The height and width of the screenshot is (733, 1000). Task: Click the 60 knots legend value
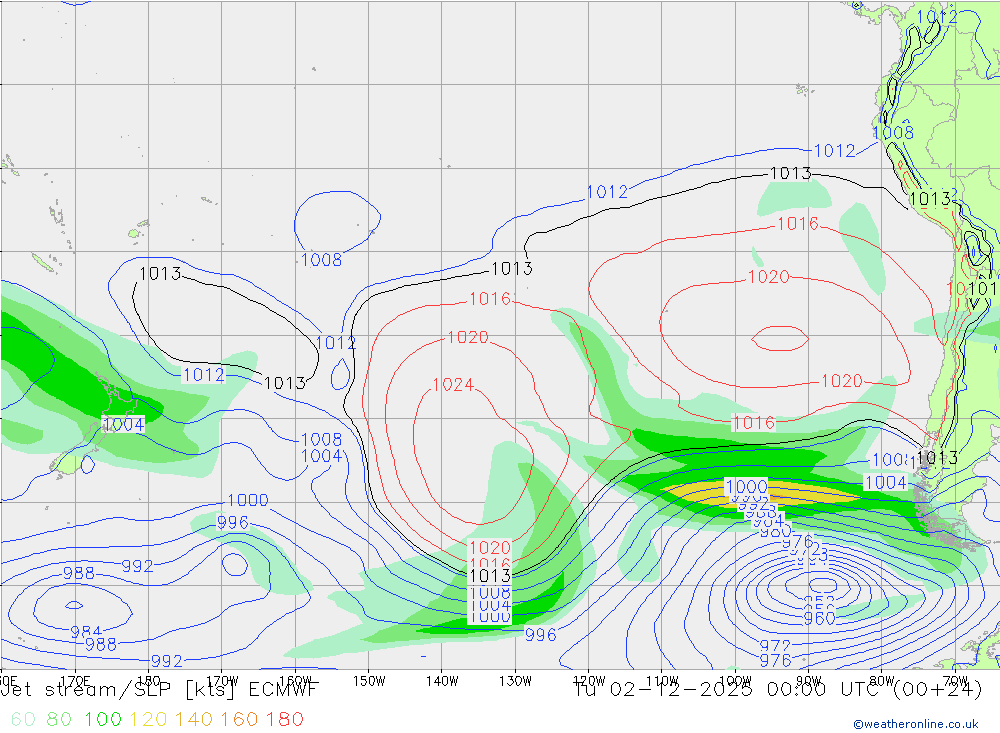(x=23, y=720)
